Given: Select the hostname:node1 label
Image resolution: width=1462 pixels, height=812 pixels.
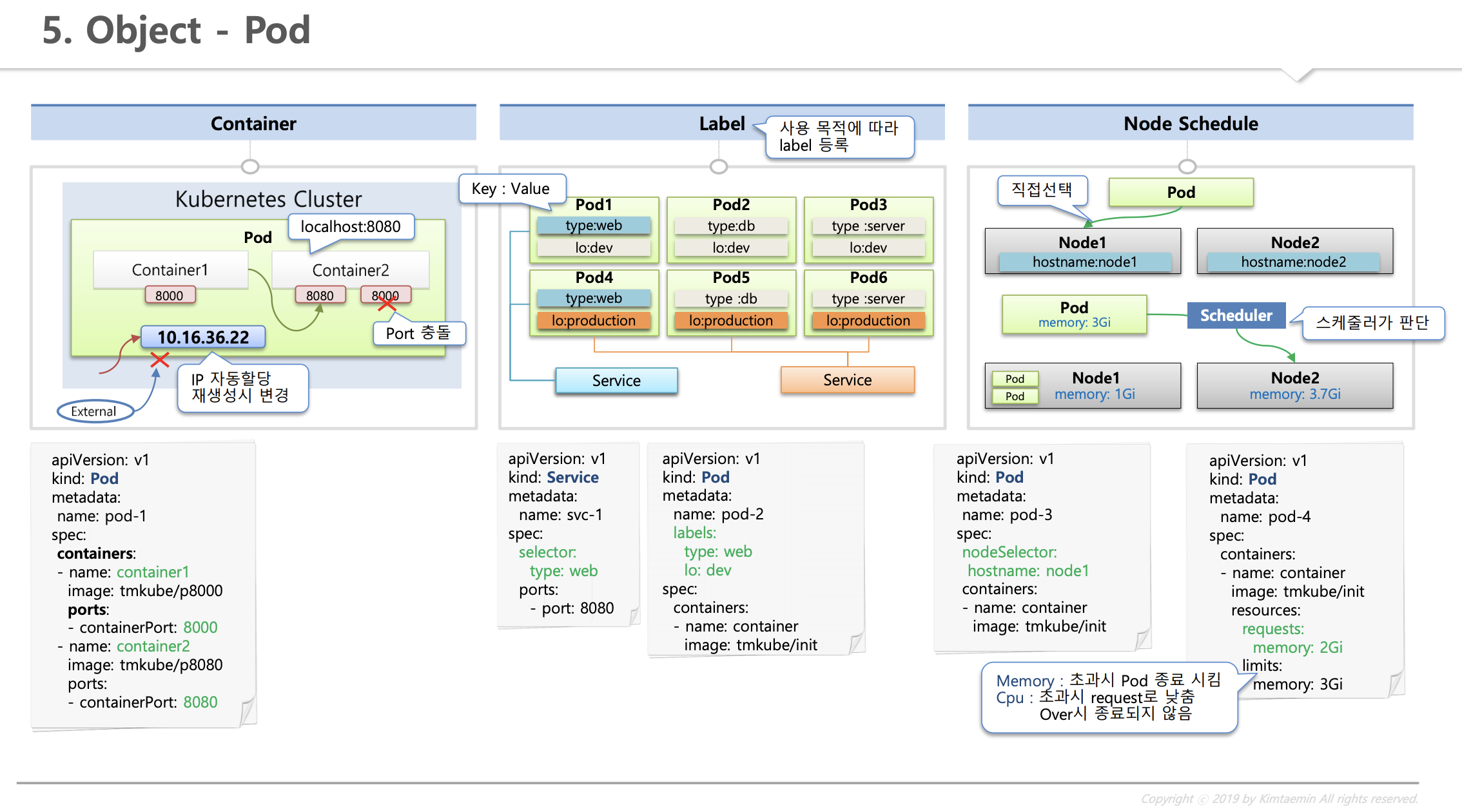Looking at the screenshot, I should [1085, 262].
